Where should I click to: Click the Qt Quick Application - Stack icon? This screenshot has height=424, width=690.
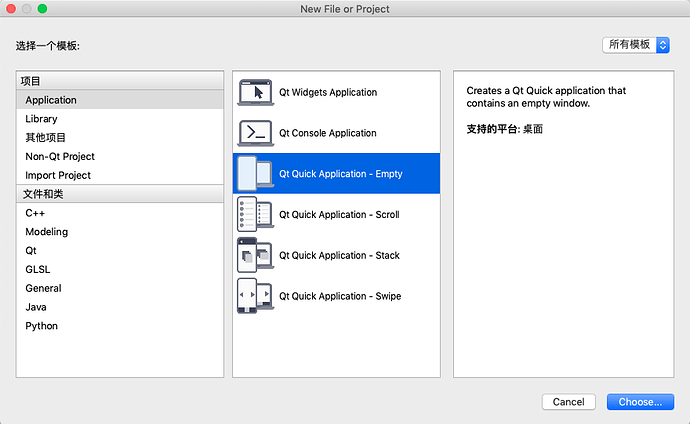[x=256, y=255]
